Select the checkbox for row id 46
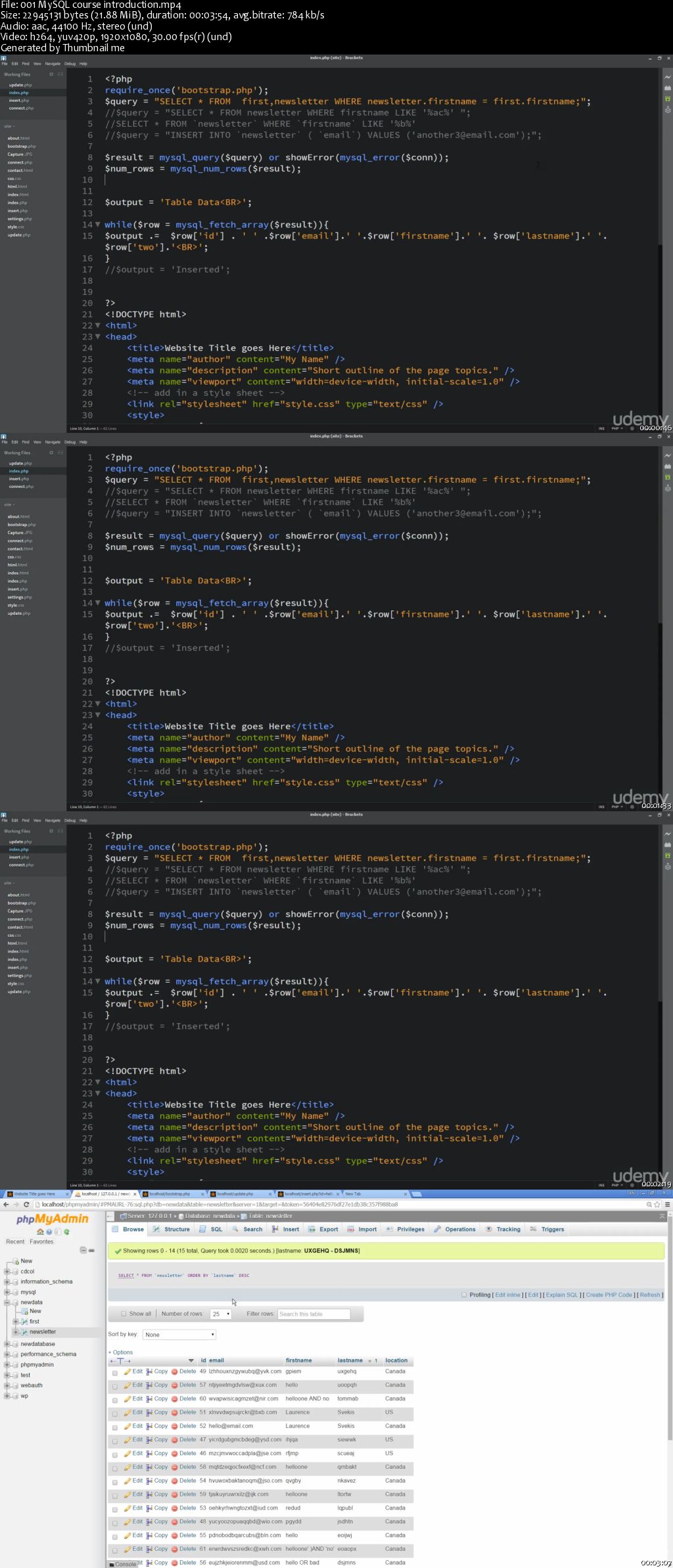This screenshot has height=1568, width=673. point(115,1455)
